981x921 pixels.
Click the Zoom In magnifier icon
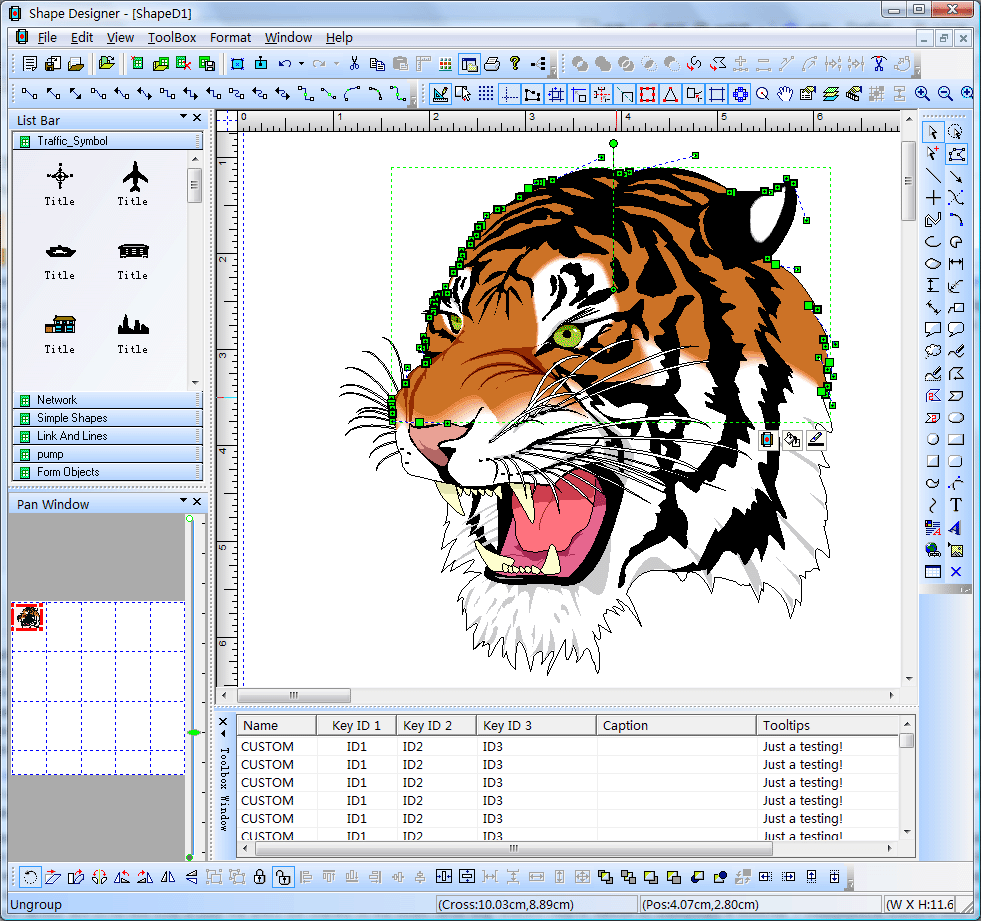point(921,93)
